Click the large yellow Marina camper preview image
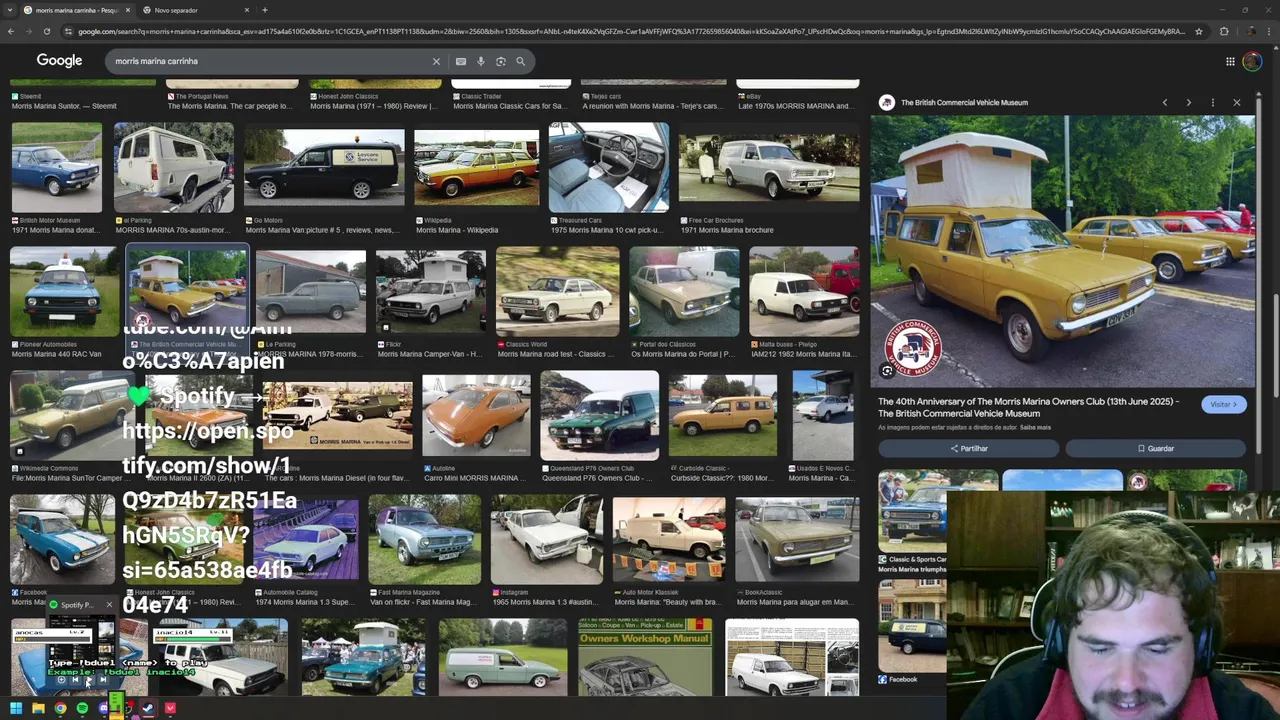Image resolution: width=1280 pixels, height=720 pixels. coord(1063,251)
